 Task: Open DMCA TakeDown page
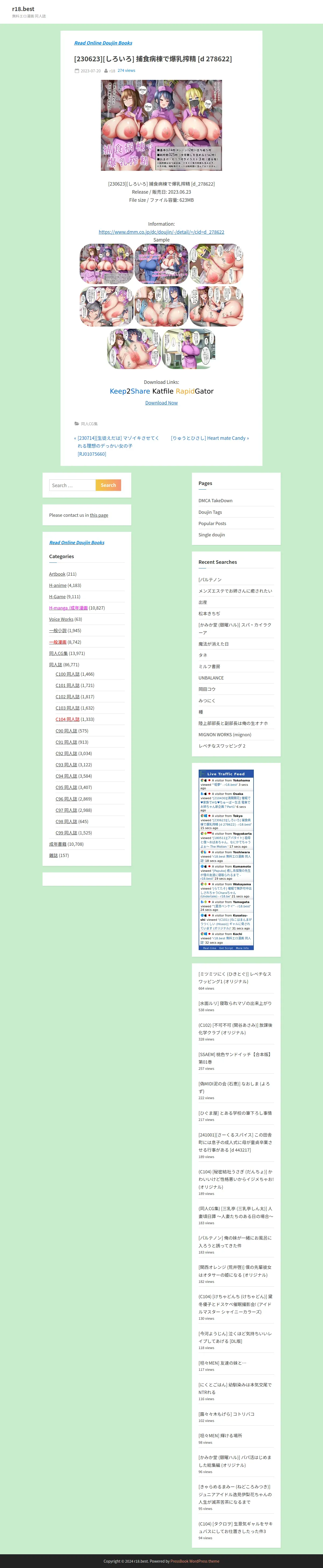[215, 501]
